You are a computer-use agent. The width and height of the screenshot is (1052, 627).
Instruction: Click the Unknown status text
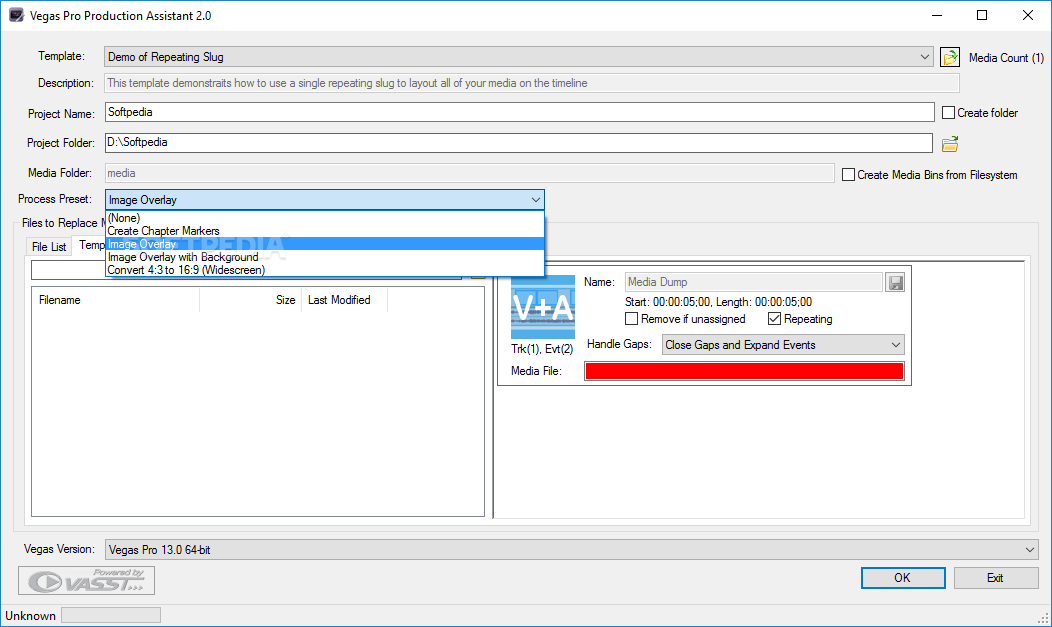(x=31, y=616)
